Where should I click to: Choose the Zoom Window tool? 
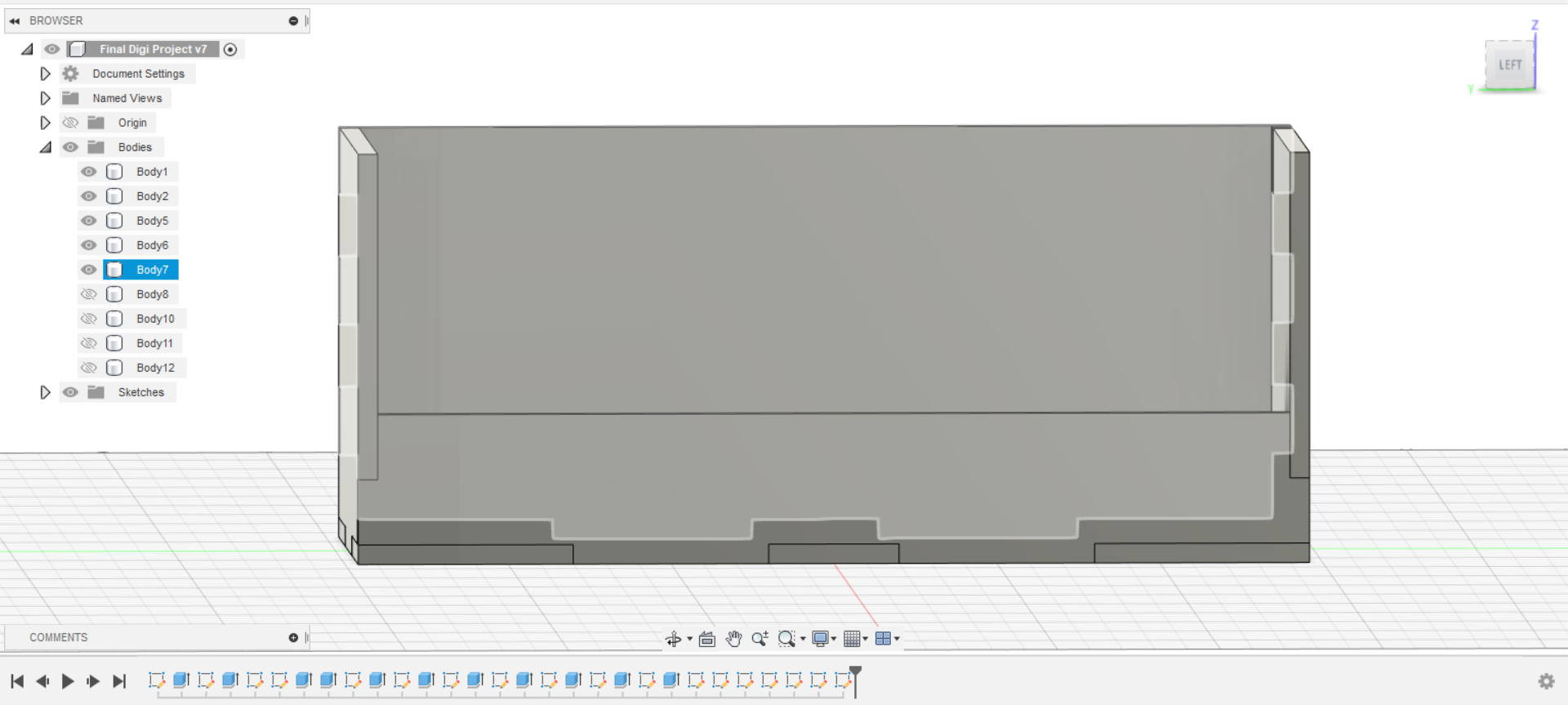(x=786, y=639)
